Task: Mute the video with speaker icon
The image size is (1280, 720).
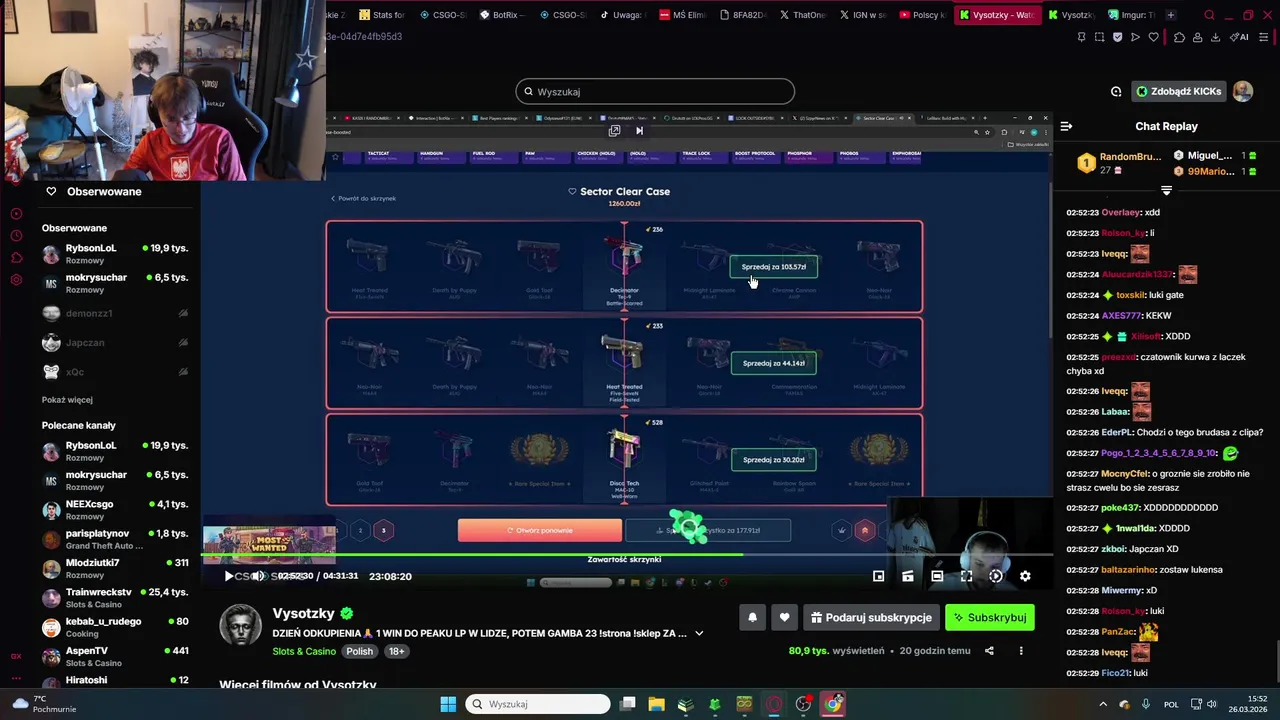Action: tap(258, 576)
